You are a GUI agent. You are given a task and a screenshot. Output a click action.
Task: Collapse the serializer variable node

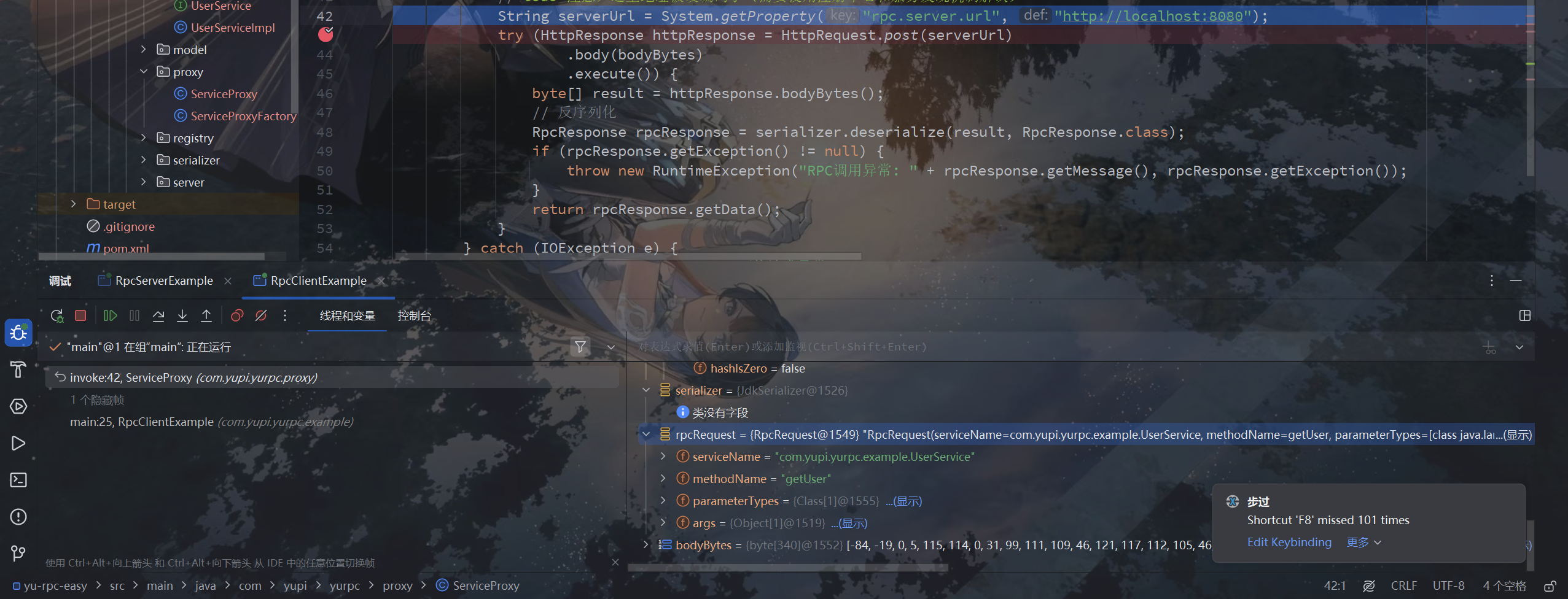coord(646,390)
